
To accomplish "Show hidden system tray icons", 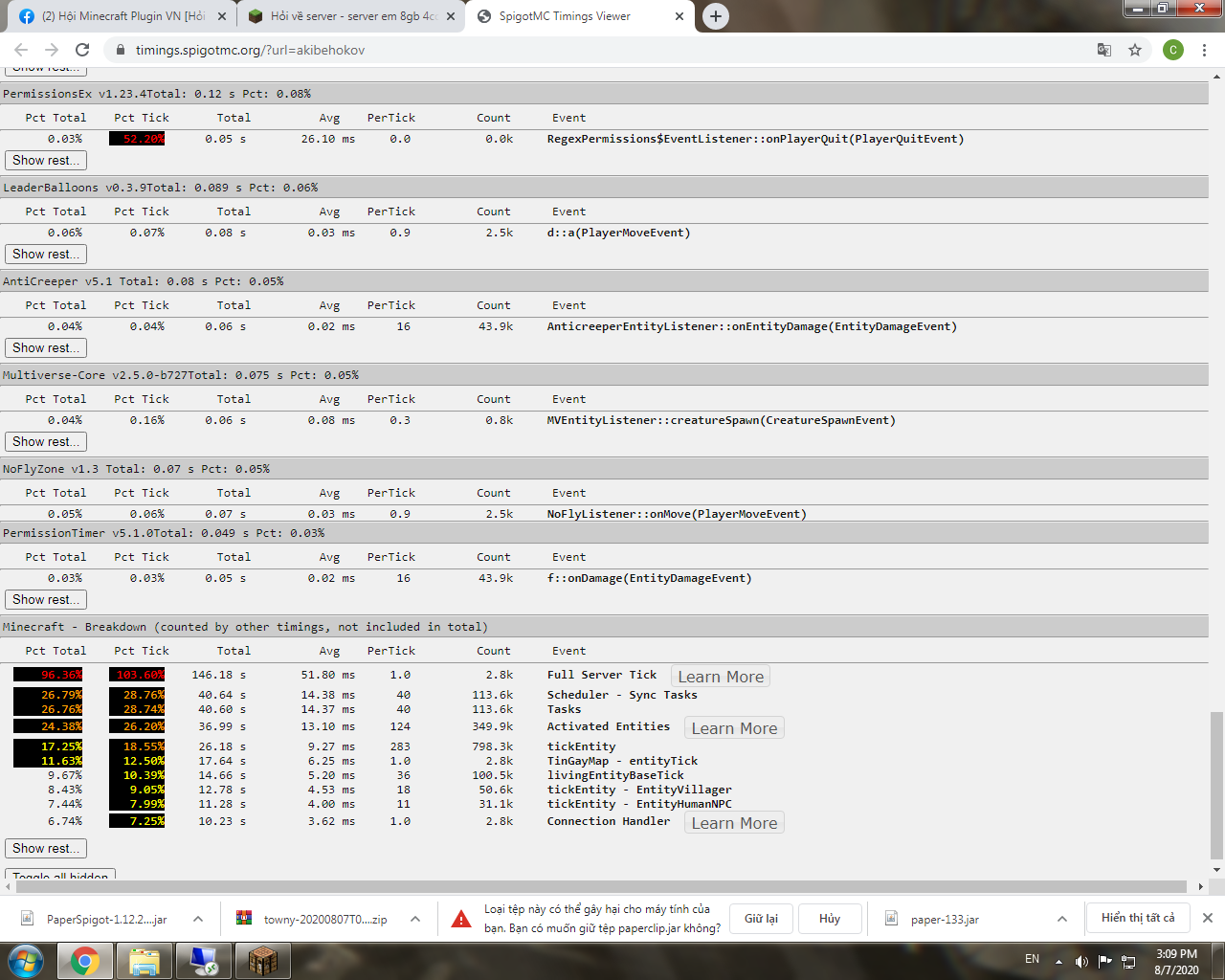I will click(1058, 961).
